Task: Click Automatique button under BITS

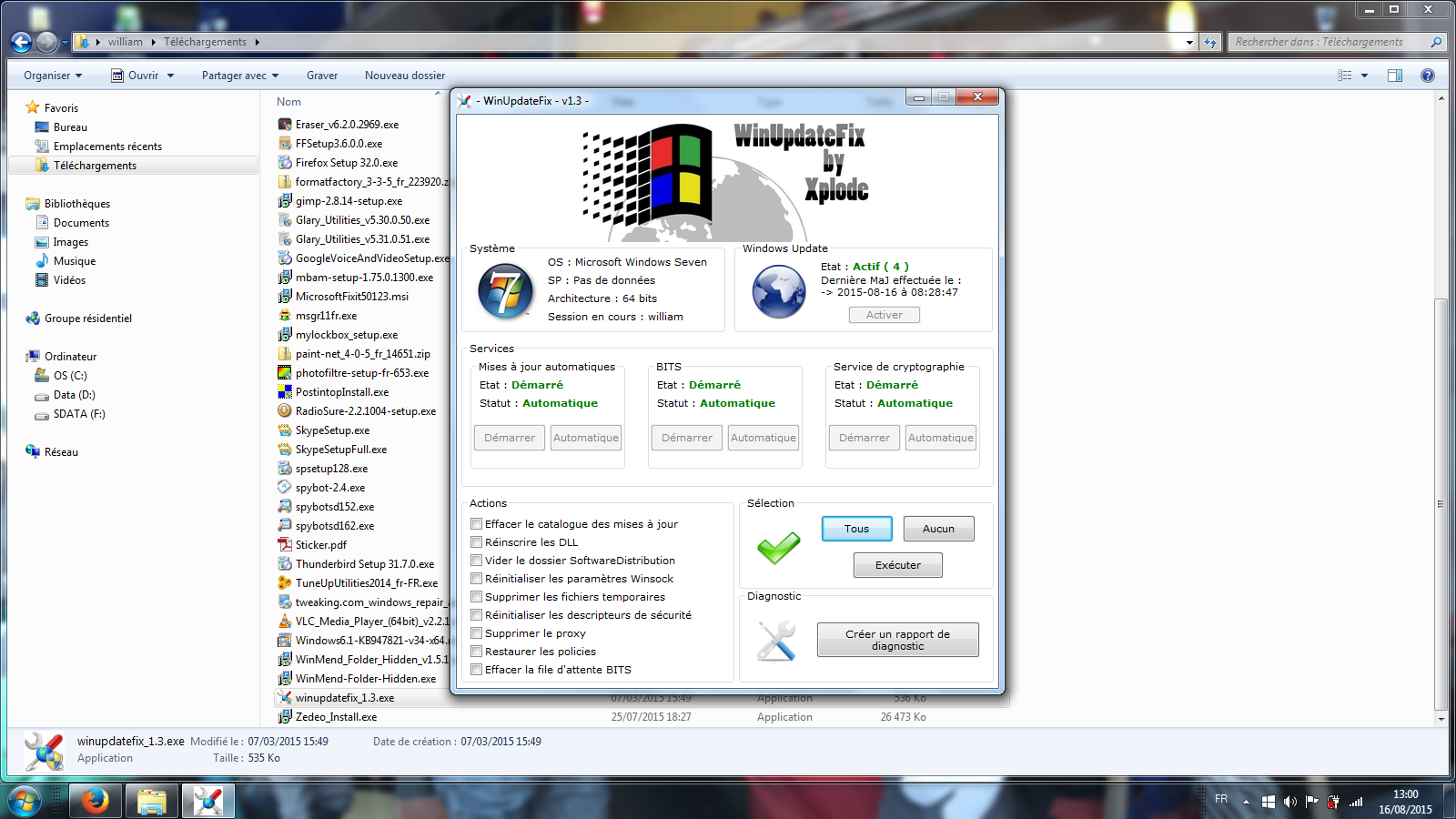Action: tap(763, 438)
